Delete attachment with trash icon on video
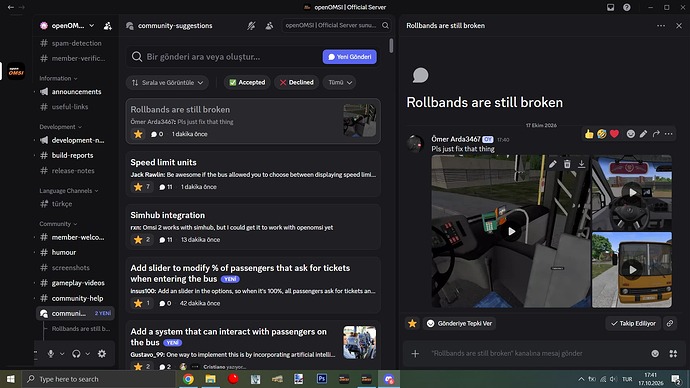The width and height of the screenshot is (690, 388). (567, 164)
